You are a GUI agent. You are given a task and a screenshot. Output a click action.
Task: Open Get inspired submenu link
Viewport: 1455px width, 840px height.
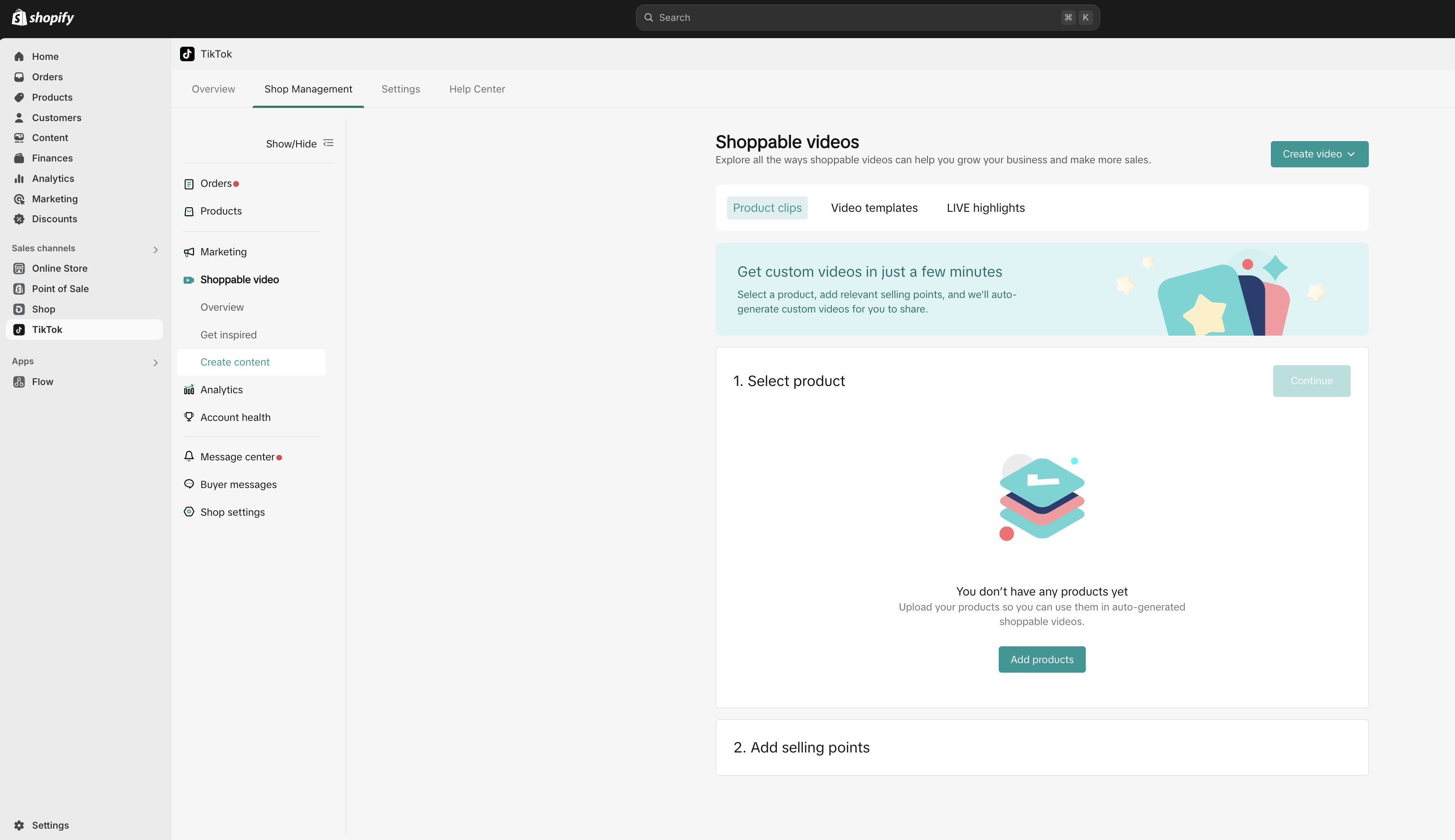coord(229,335)
